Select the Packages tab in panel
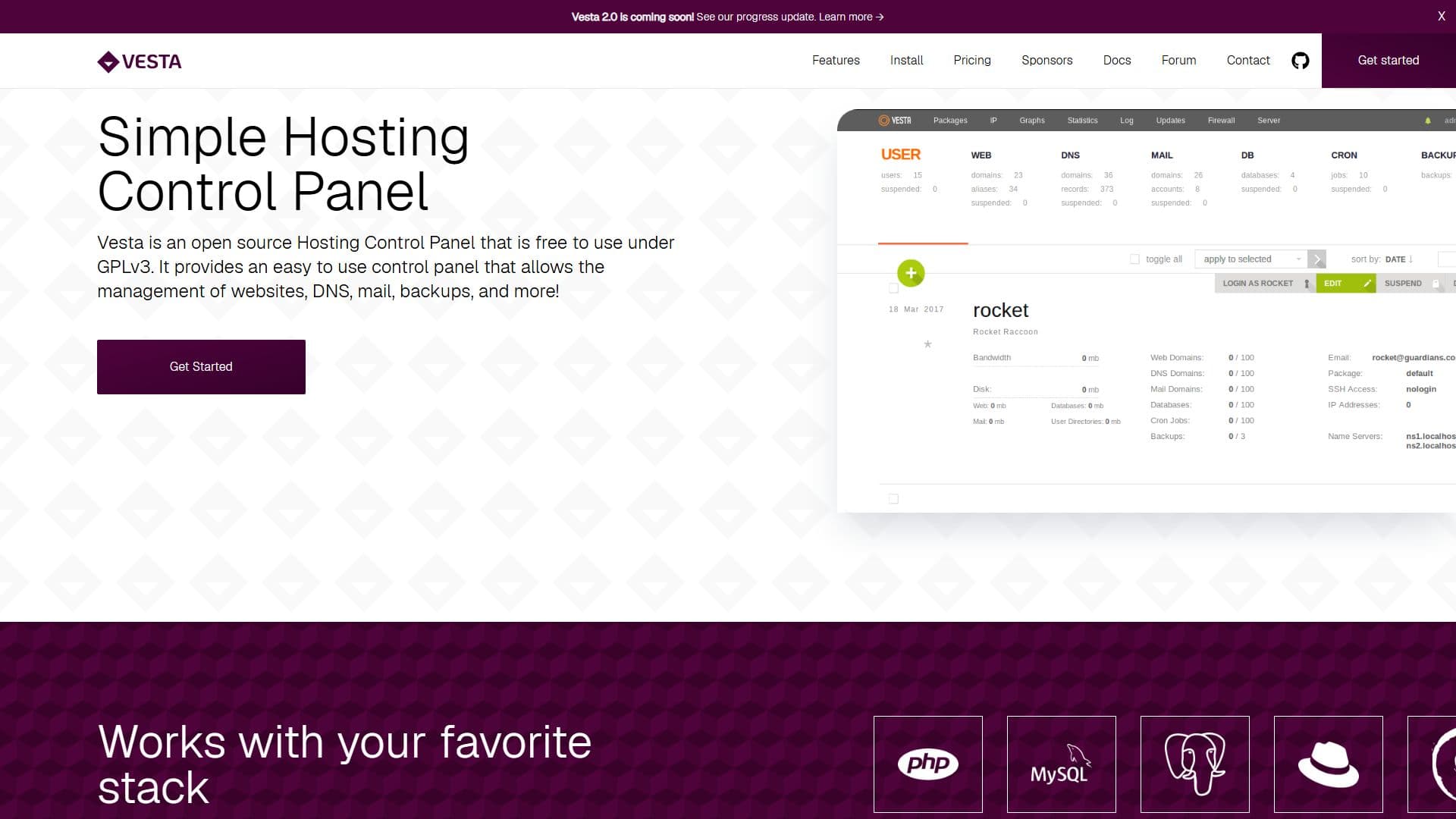1456x819 pixels. pos(950,121)
